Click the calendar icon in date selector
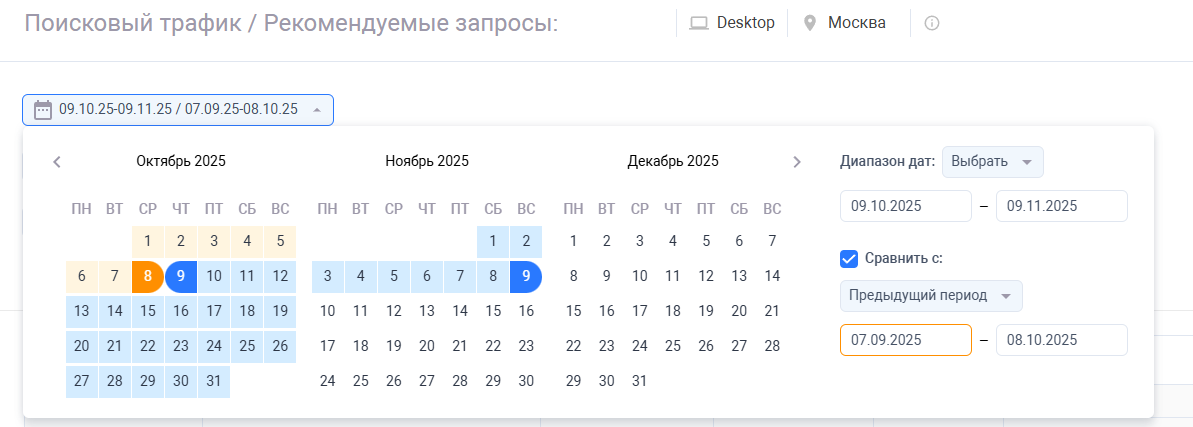Viewport: 1193px width, 427px height. [42, 110]
